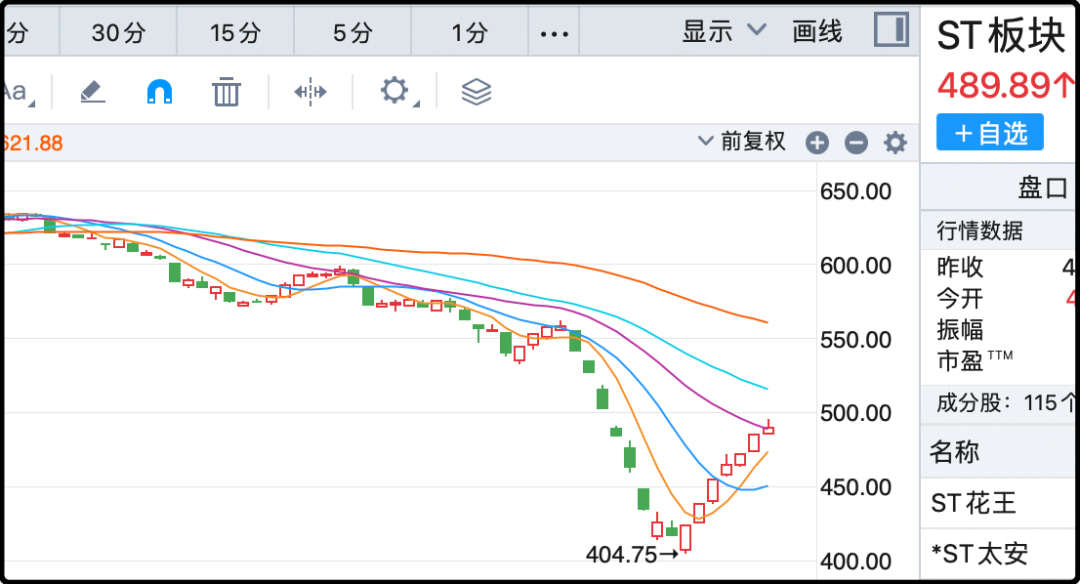Open chart indicator settings gear
Image resolution: width=1080 pixels, height=584 pixels.
click(x=895, y=143)
